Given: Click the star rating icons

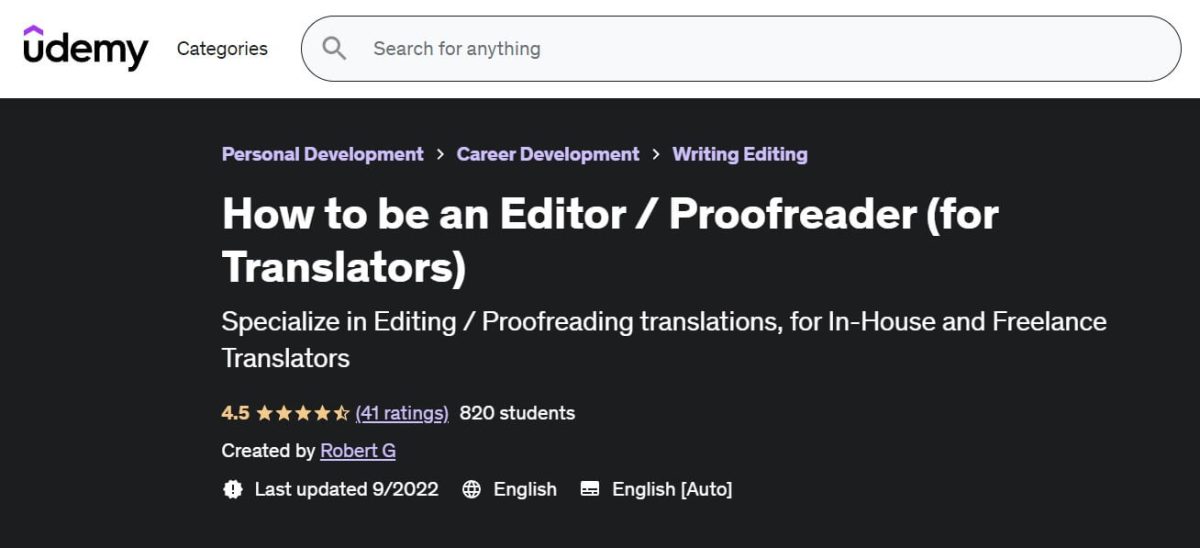Looking at the screenshot, I should [x=303, y=413].
